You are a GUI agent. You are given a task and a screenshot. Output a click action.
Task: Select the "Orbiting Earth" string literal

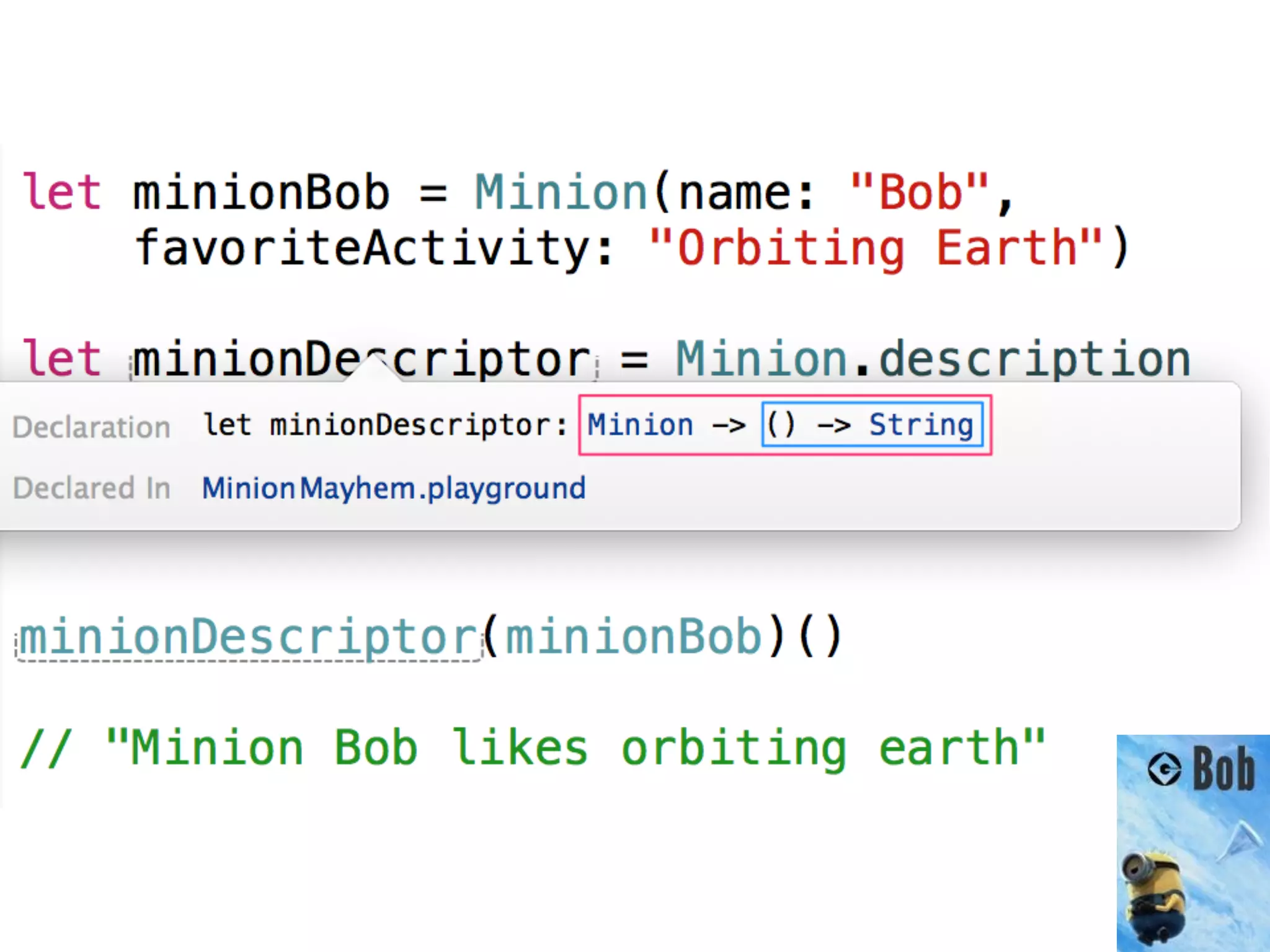coord(876,248)
